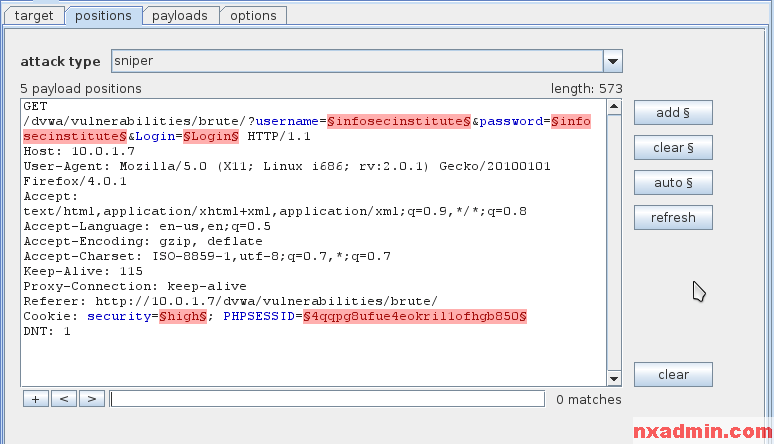This screenshot has width=774, height=444.
Task: Click the Proxy-Connection: keep-alive line
Action: coord(135,286)
